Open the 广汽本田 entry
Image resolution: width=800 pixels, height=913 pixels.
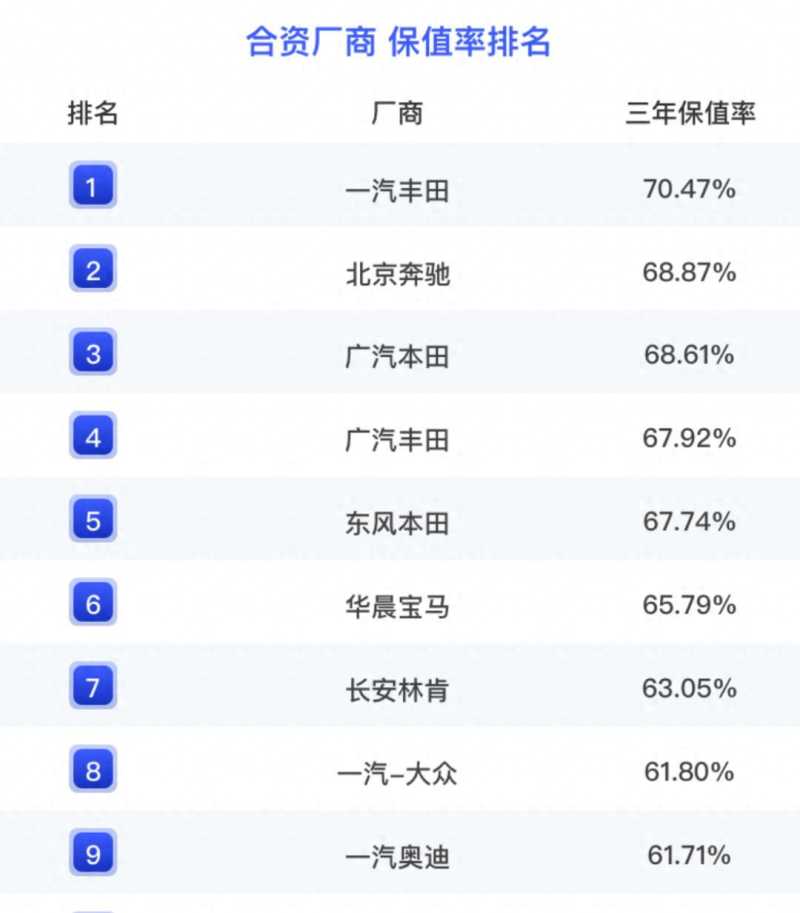[397, 357]
